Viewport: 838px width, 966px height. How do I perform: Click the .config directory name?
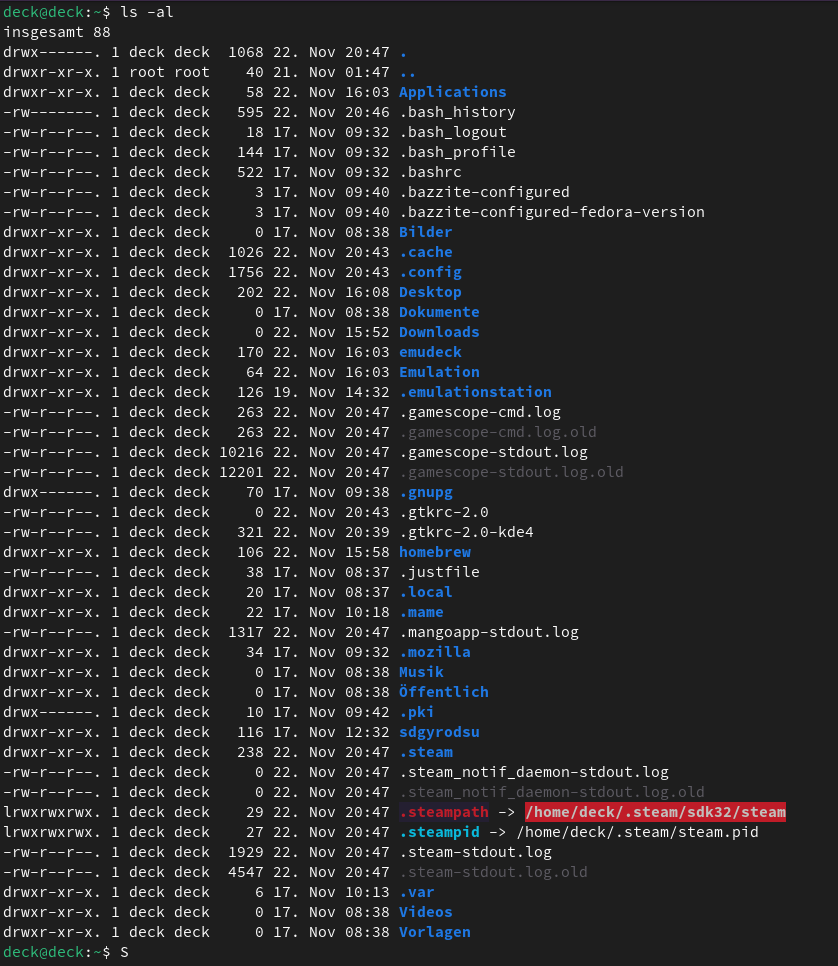point(430,272)
